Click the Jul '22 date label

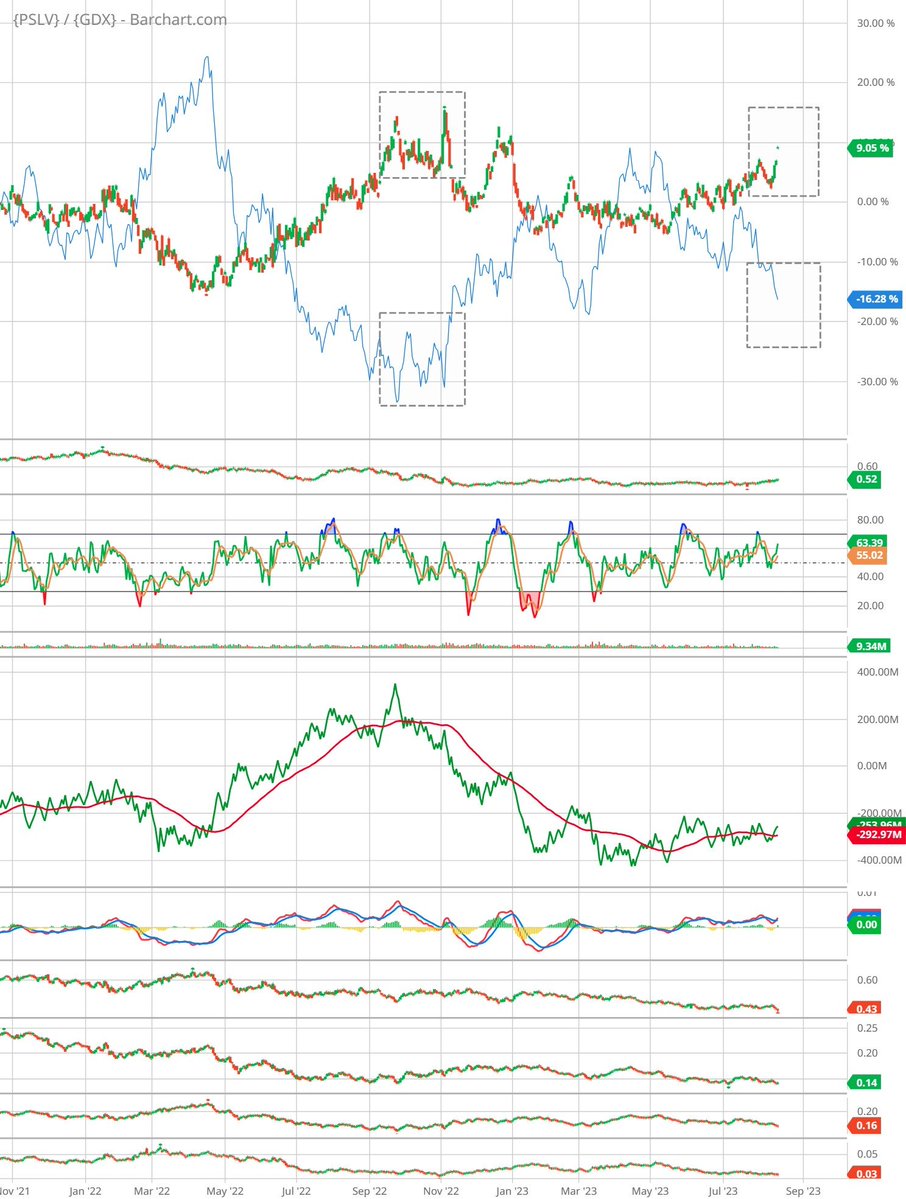point(295,1191)
